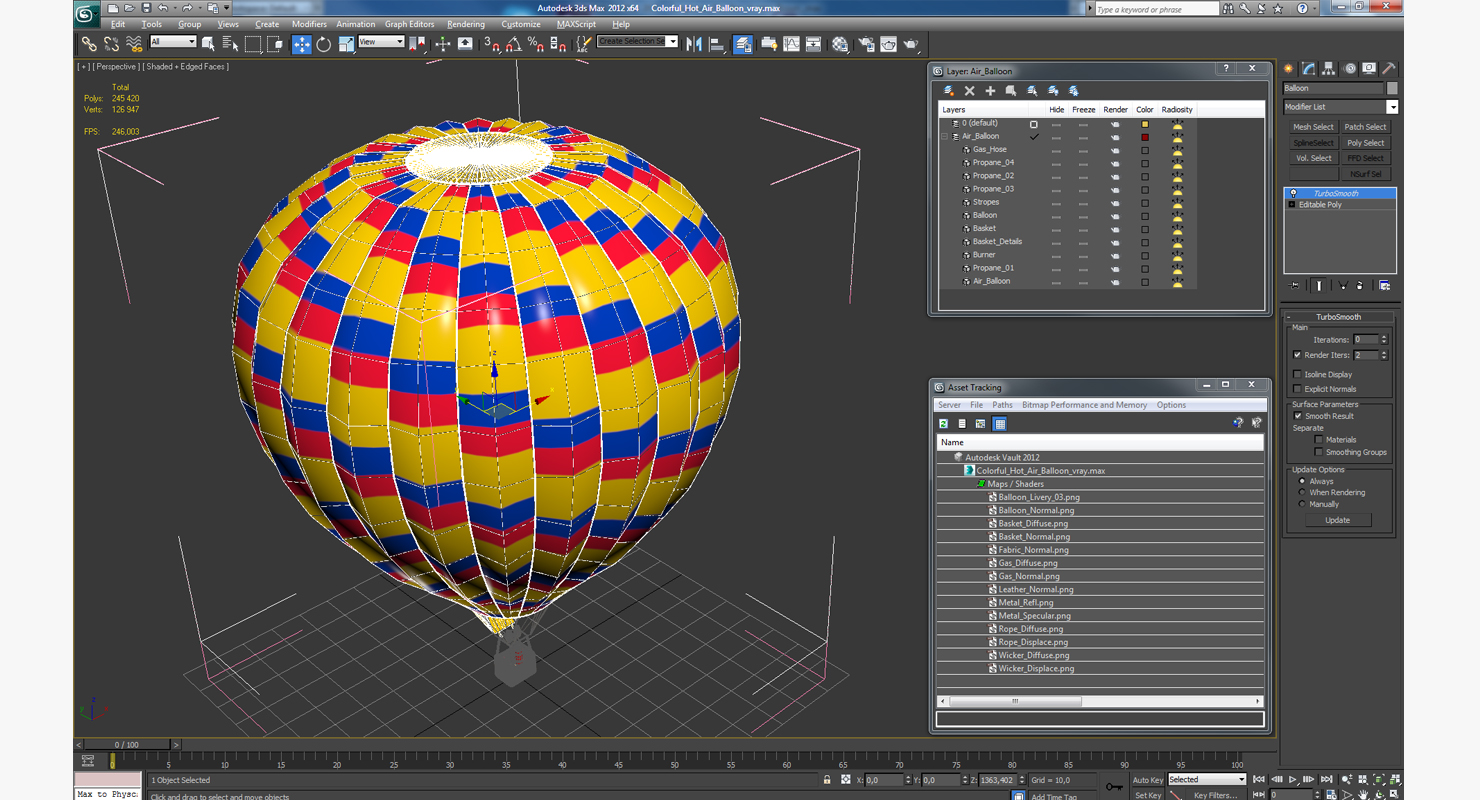Screen dimensions: 1480x800
Task: Activate the Select Object tool
Action: point(208,44)
